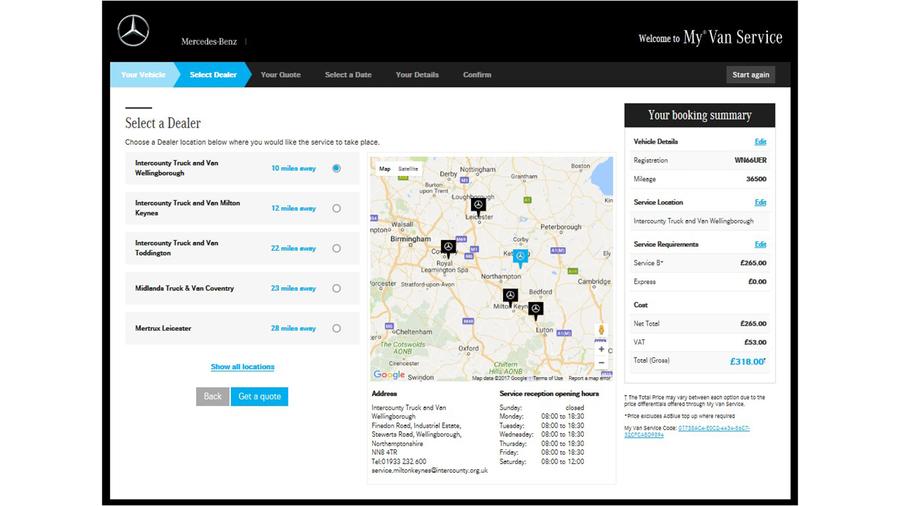The width and height of the screenshot is (900, 506).
Task: Open map Terms of Use link
Action: point(548,378)
